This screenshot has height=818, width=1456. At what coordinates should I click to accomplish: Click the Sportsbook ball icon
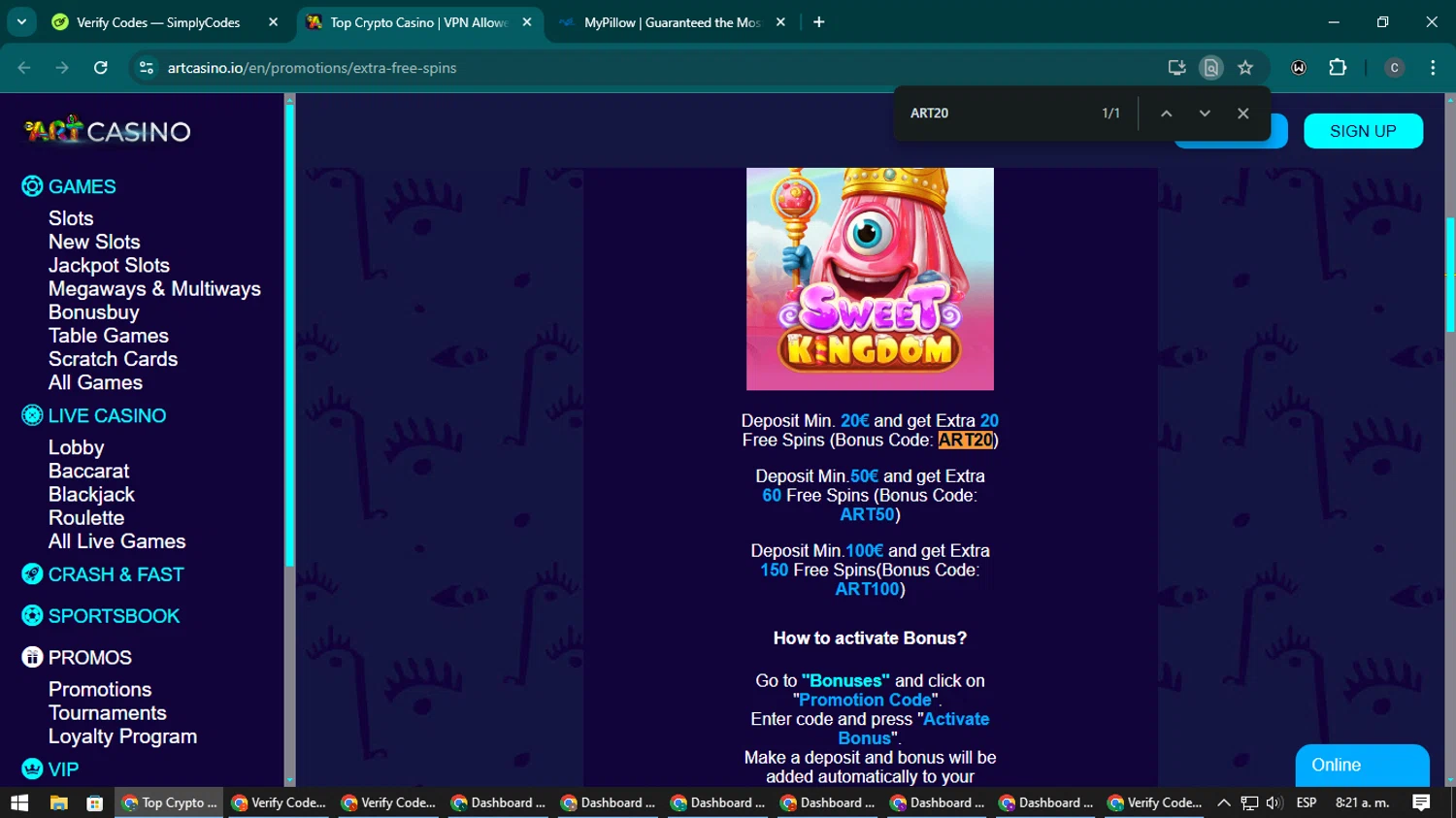pos(32,616)
